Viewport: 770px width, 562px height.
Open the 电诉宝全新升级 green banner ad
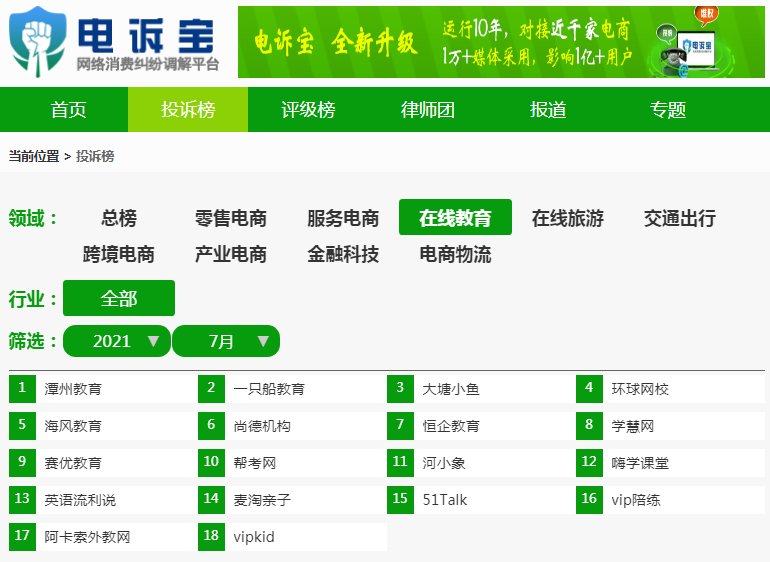coord(501,42)
